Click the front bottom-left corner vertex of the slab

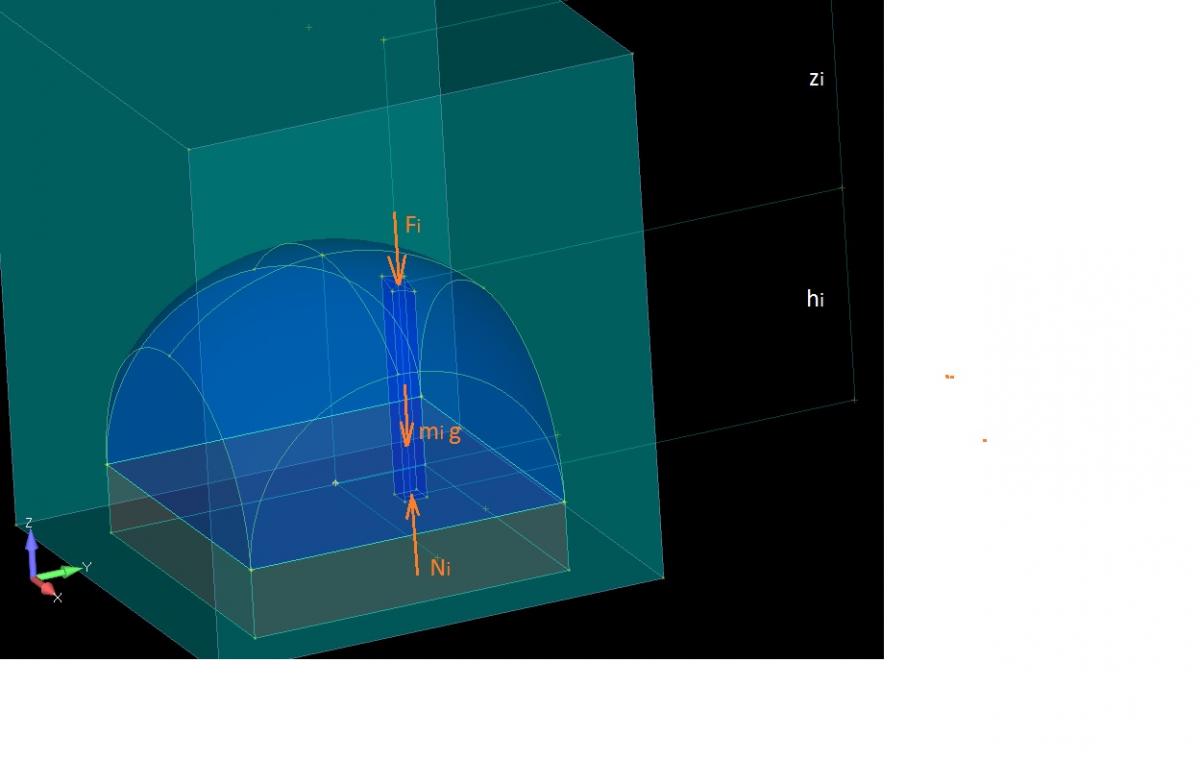255,637
